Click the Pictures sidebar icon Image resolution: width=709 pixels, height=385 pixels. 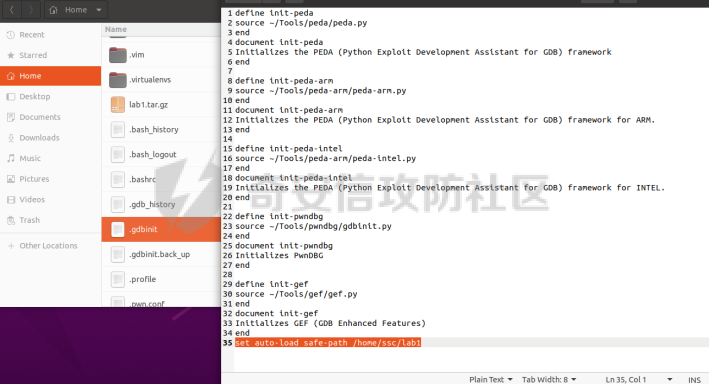(x=11, y=179)
